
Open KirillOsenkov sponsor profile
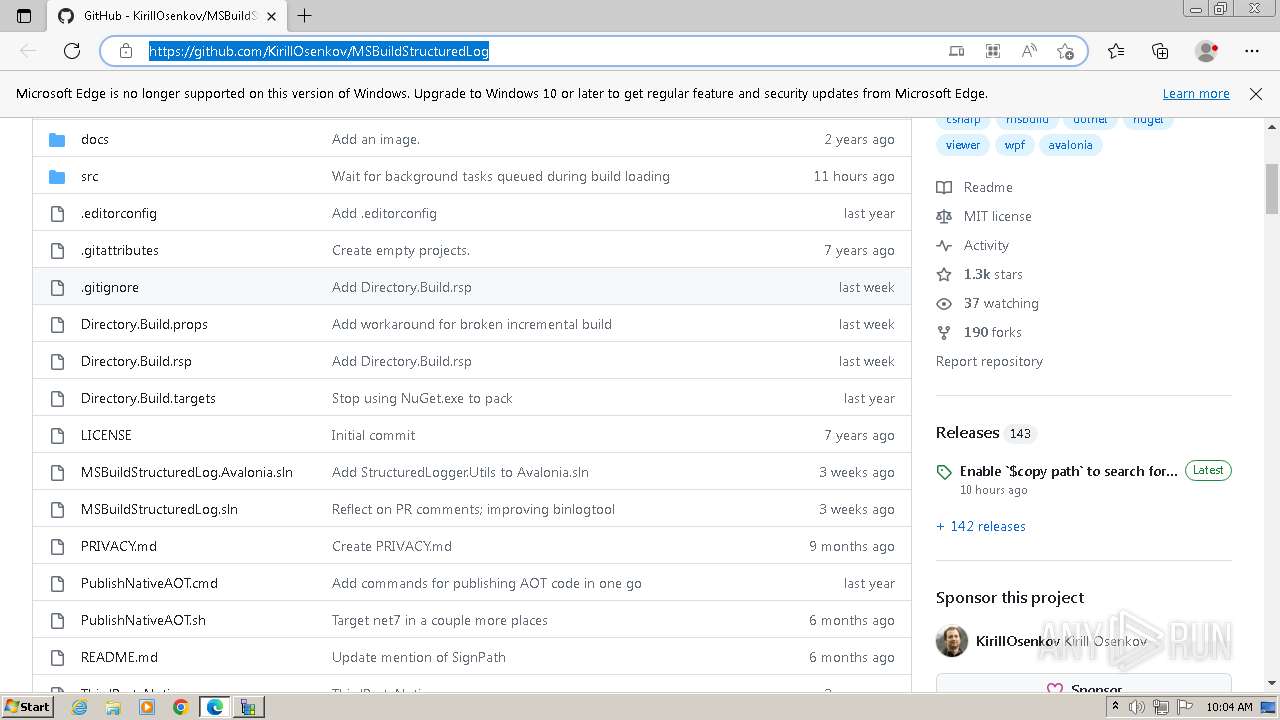pos(1018,641)
